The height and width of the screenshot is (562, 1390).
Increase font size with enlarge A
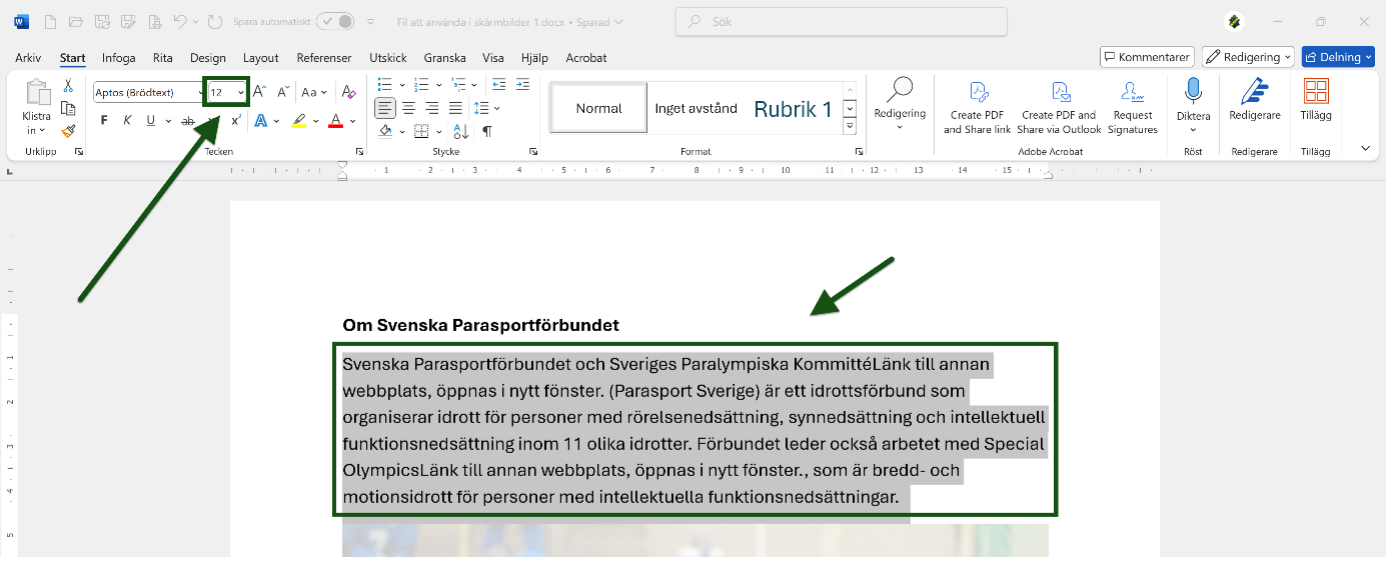coord(259,92)
